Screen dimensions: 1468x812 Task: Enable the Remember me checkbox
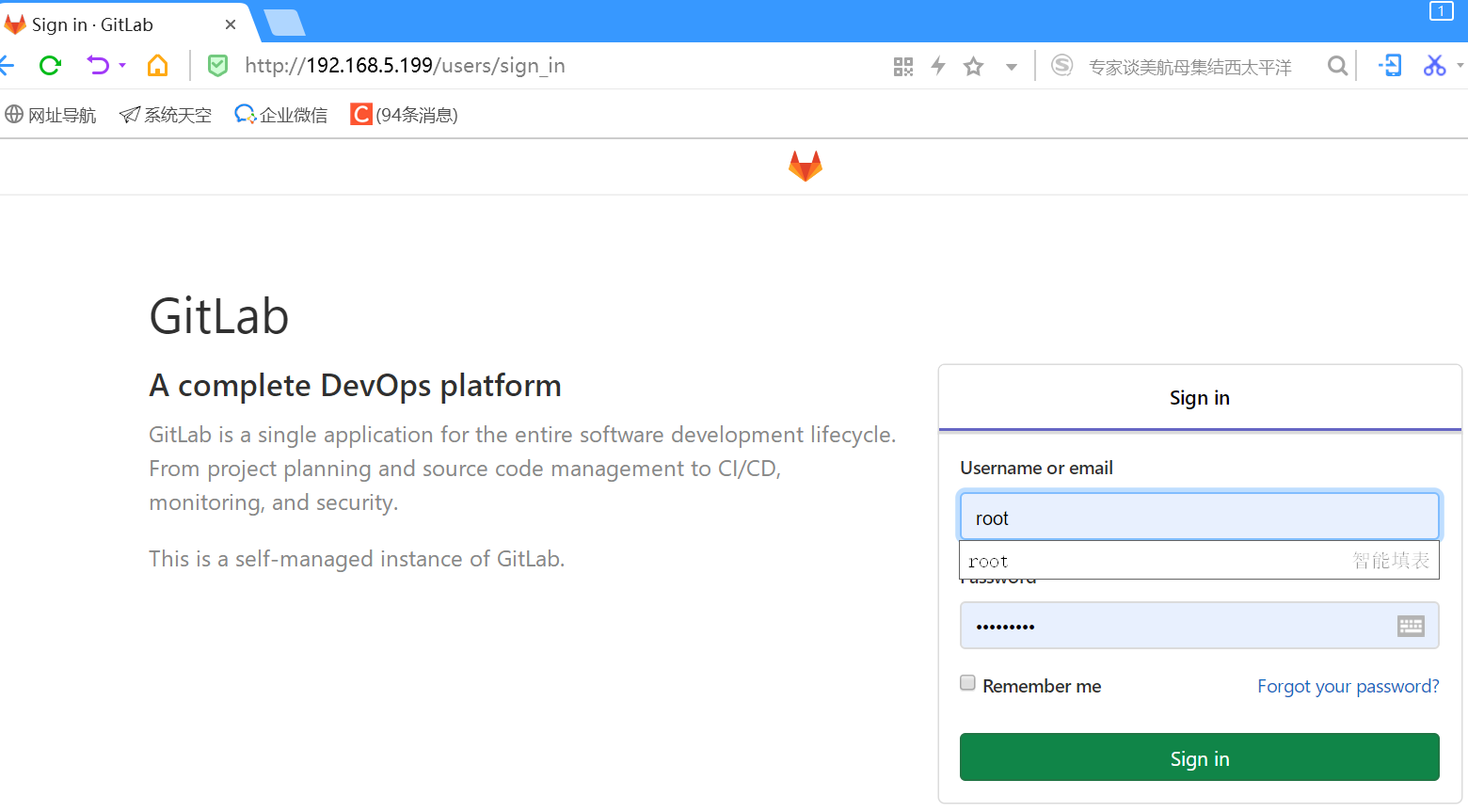[967, 683]
